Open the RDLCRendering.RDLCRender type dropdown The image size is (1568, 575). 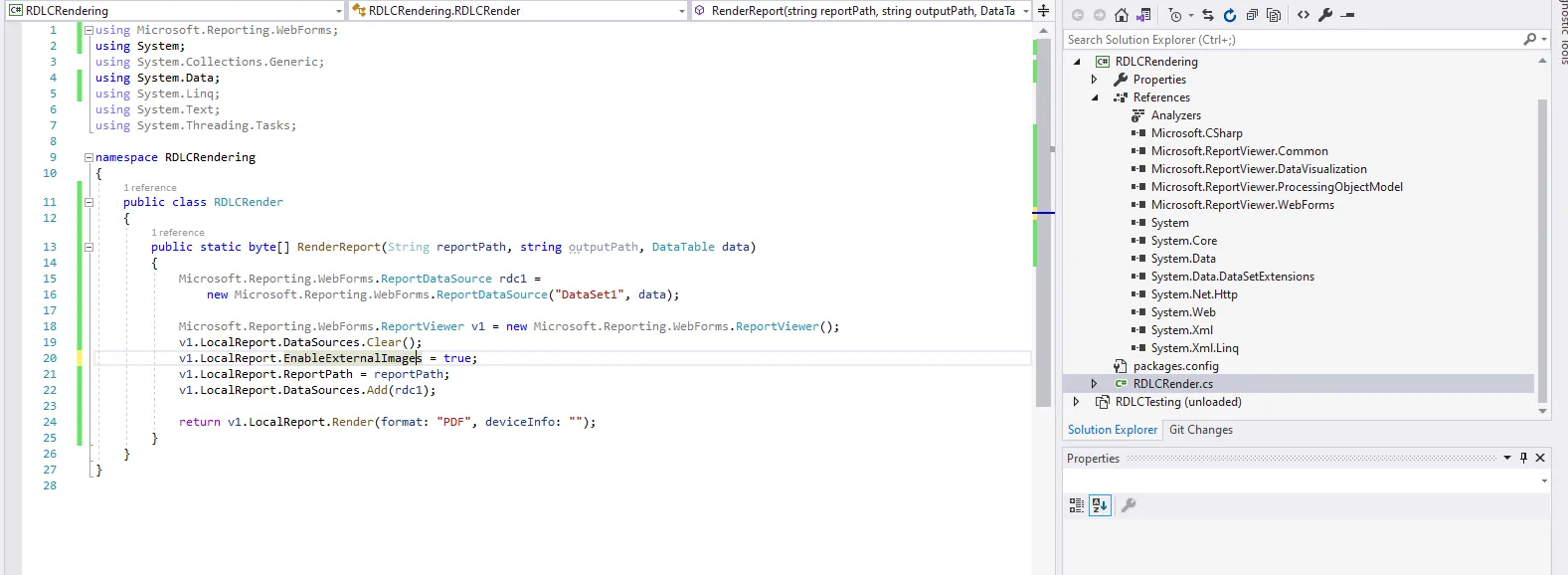[681, 11]
